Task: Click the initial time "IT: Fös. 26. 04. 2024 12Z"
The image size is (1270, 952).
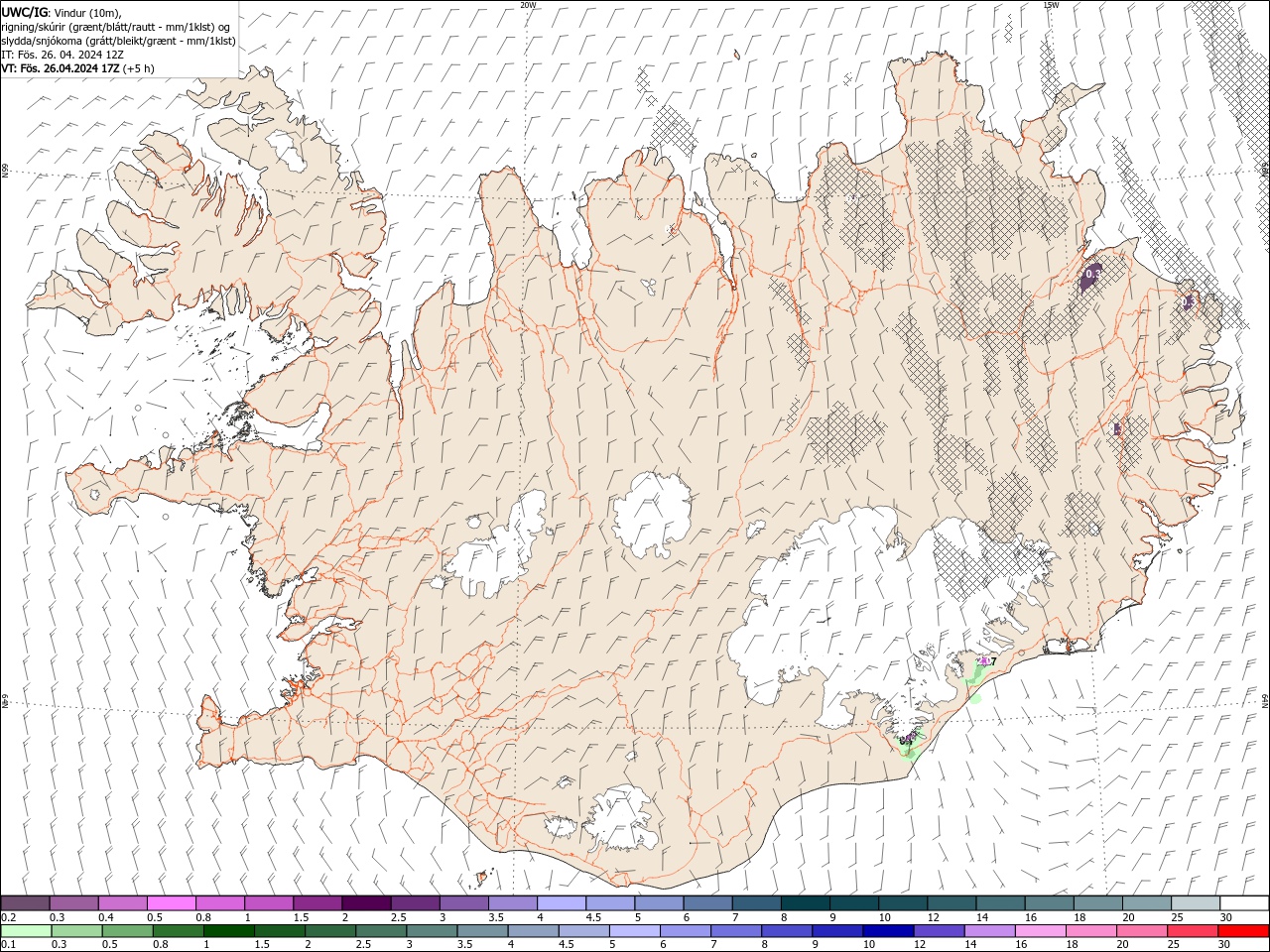Action: pyautogui.click(x=63, y=55)
